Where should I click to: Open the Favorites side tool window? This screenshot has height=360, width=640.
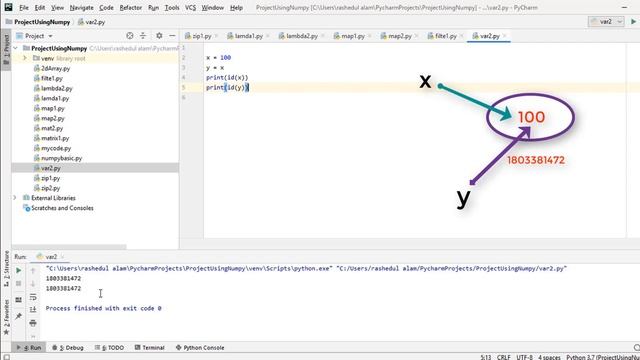6,317
